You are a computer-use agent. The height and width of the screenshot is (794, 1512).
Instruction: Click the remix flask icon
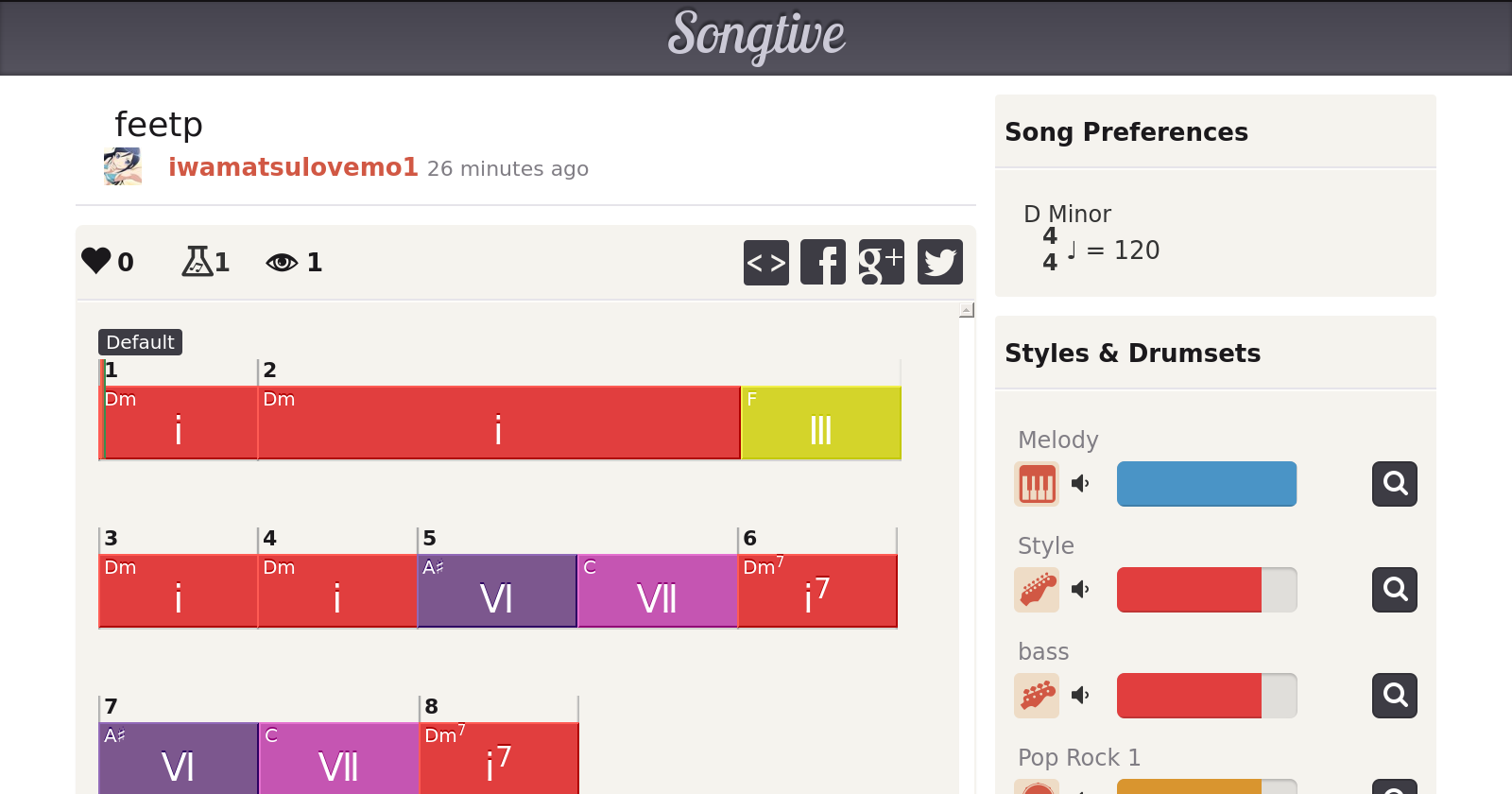point(197,261)
